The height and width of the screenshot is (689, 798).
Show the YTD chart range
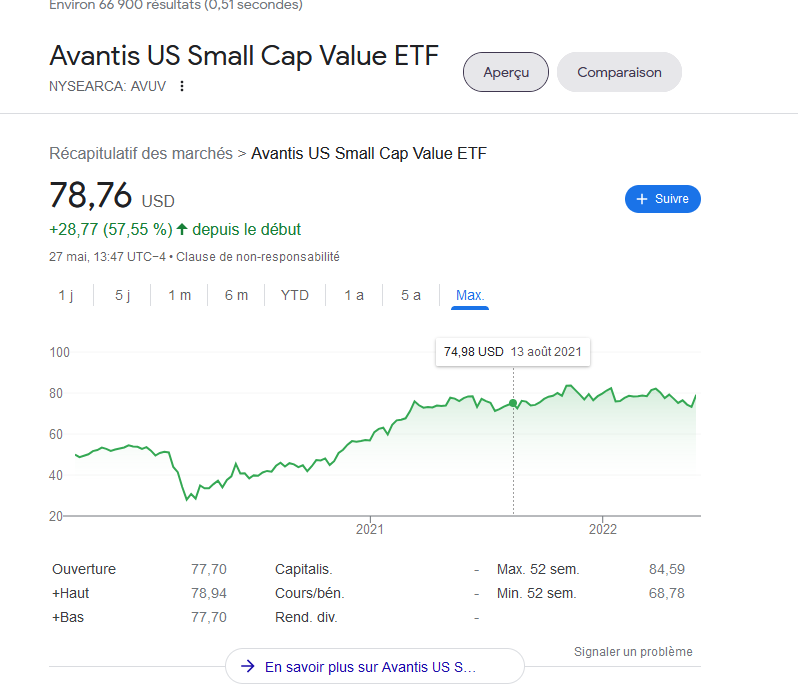[295, 295]
